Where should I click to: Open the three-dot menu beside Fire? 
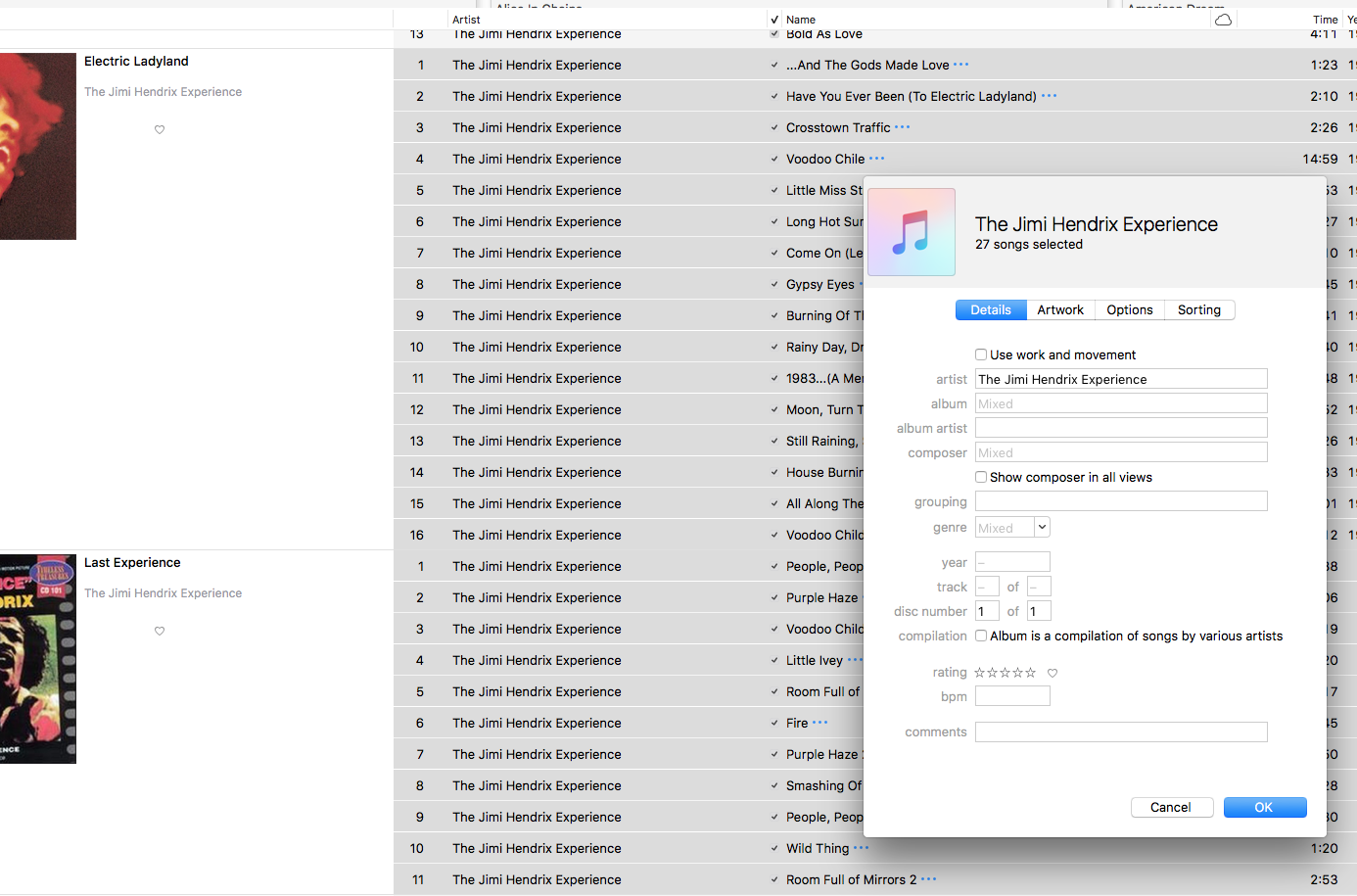tap(820, 723)
